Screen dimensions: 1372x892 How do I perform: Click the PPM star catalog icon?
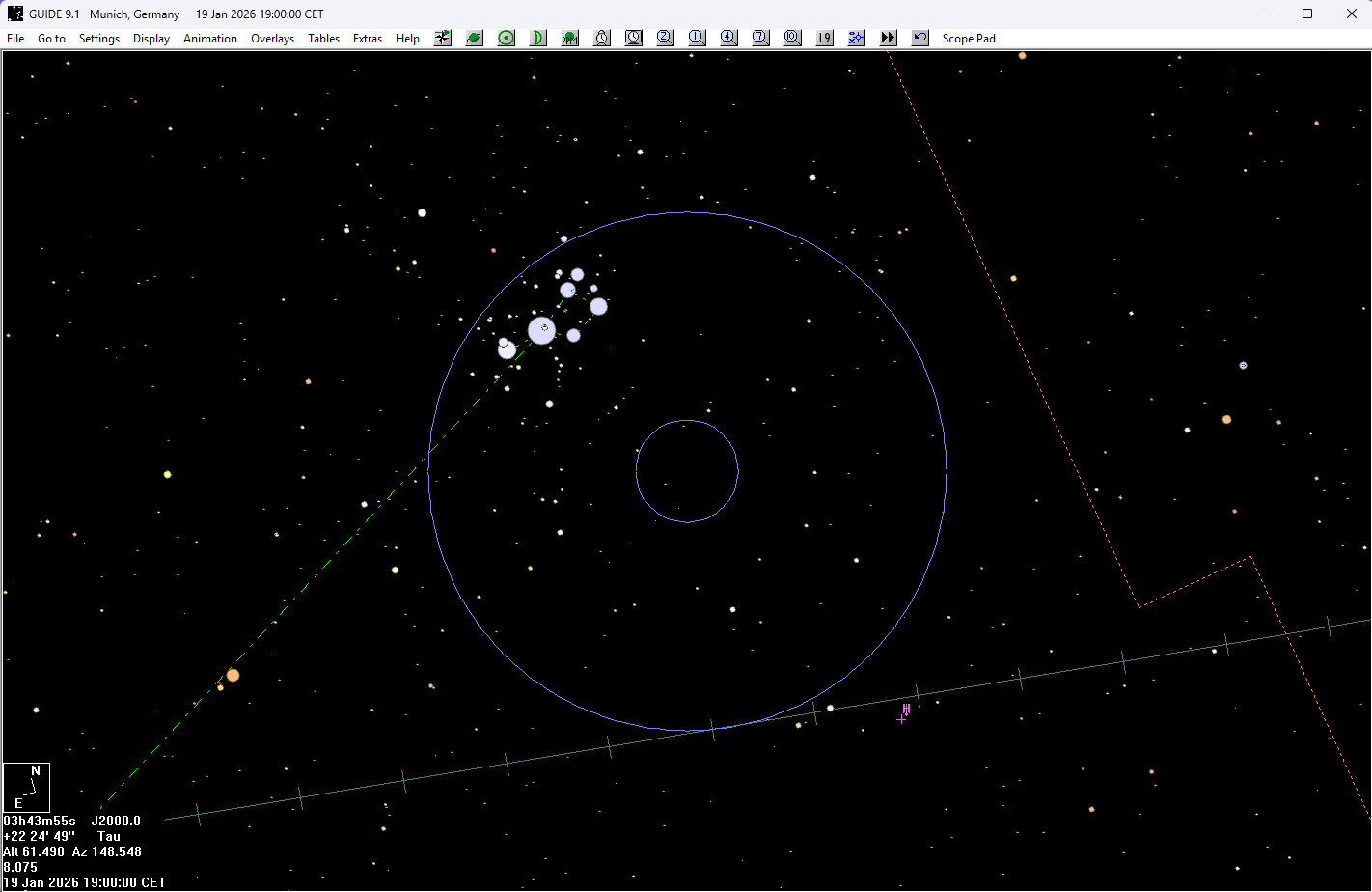tap(569, 38)
